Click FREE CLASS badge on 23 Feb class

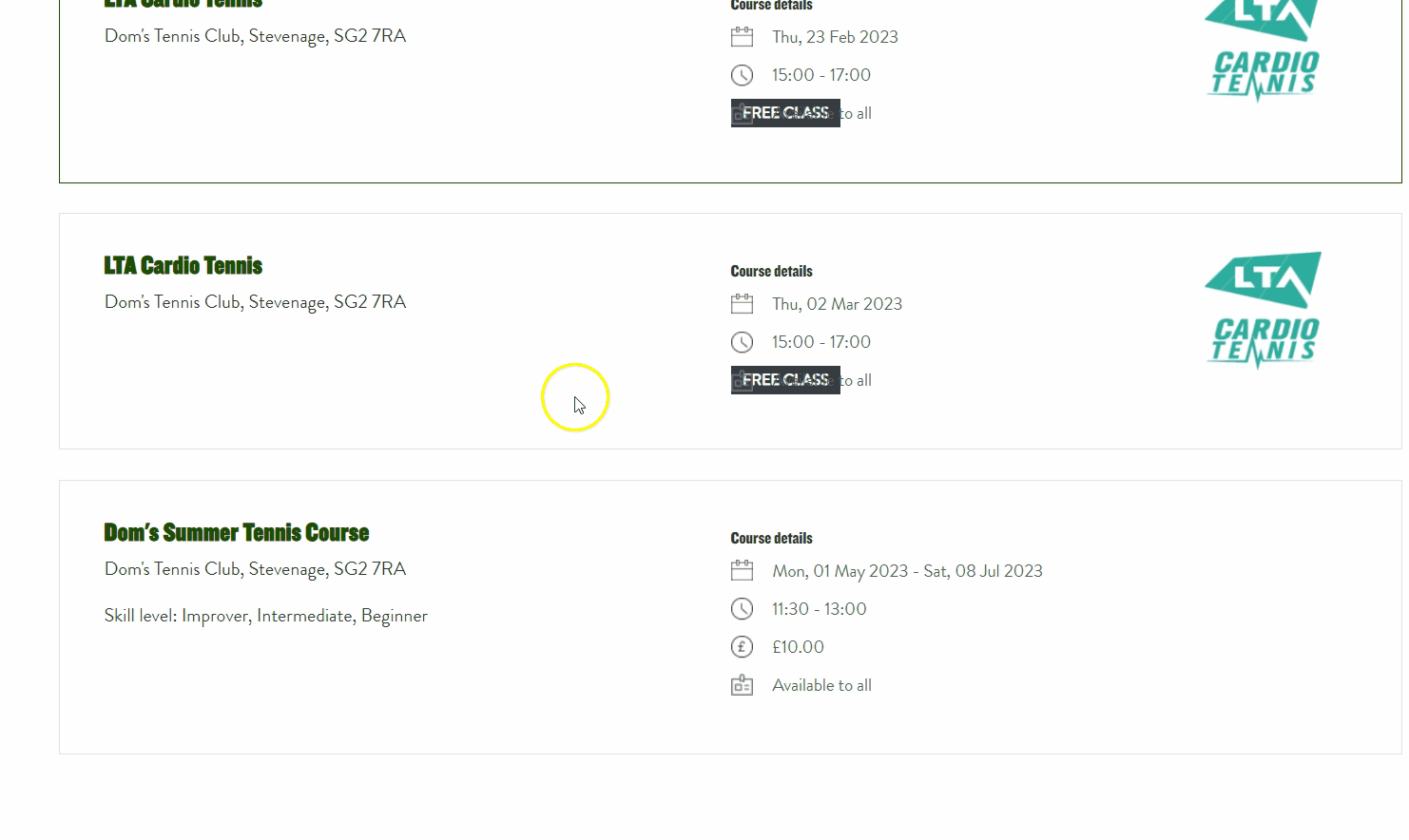tap(784, 113)
